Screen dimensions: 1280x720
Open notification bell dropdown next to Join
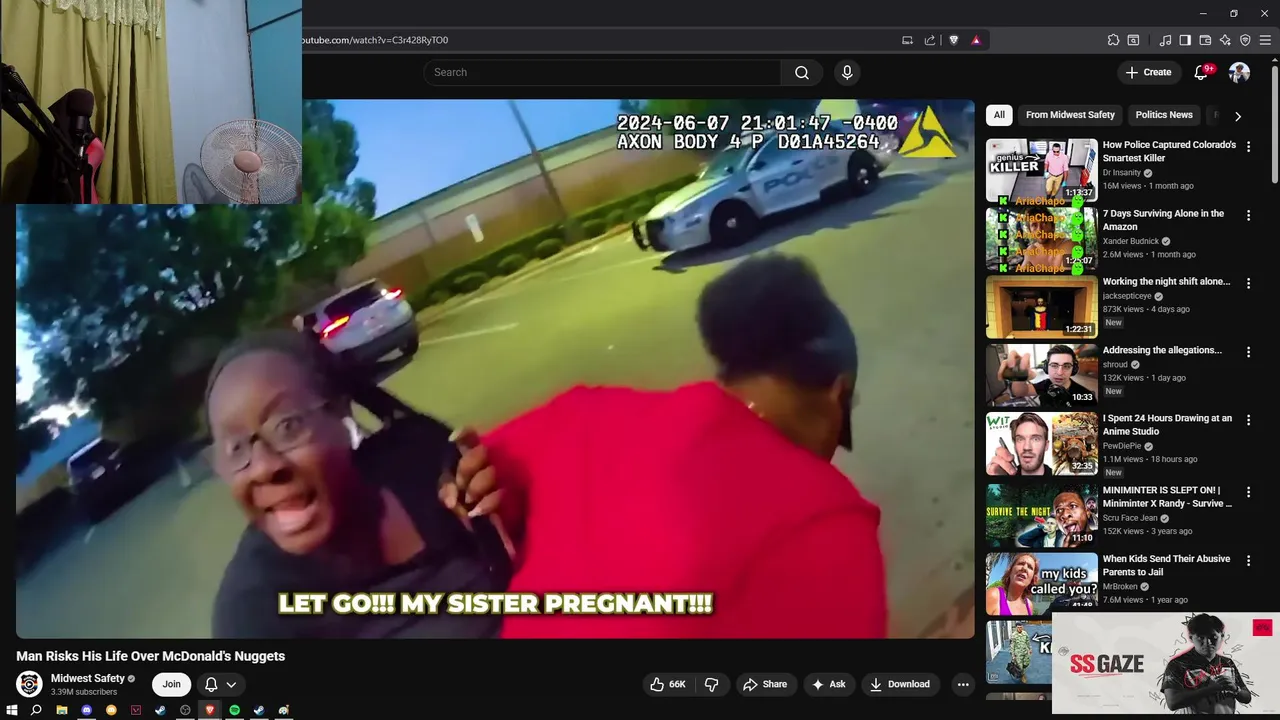220,684
